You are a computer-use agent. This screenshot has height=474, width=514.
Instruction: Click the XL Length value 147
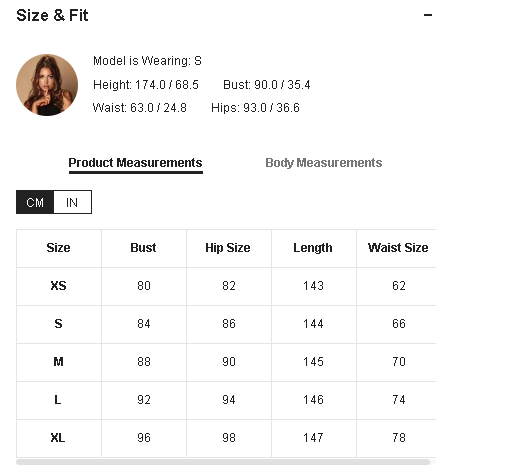point(313,438)
